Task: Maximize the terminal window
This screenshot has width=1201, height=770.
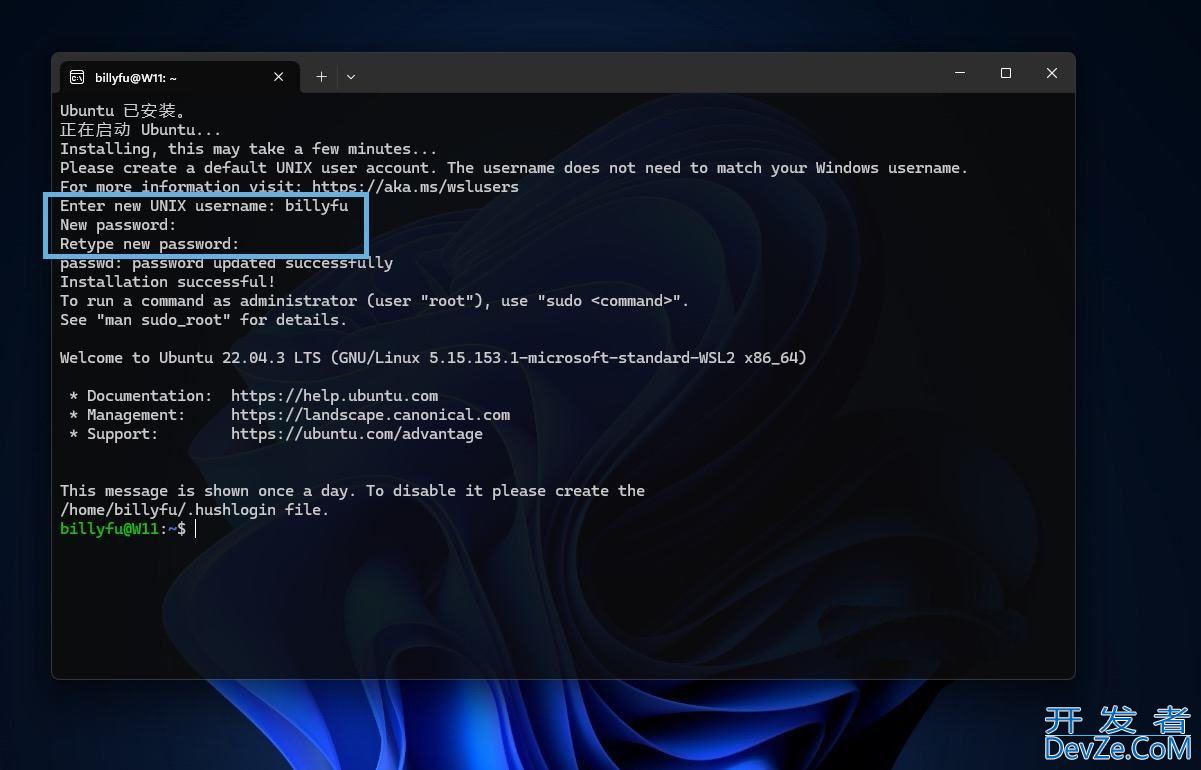Action: (1006, 73)
